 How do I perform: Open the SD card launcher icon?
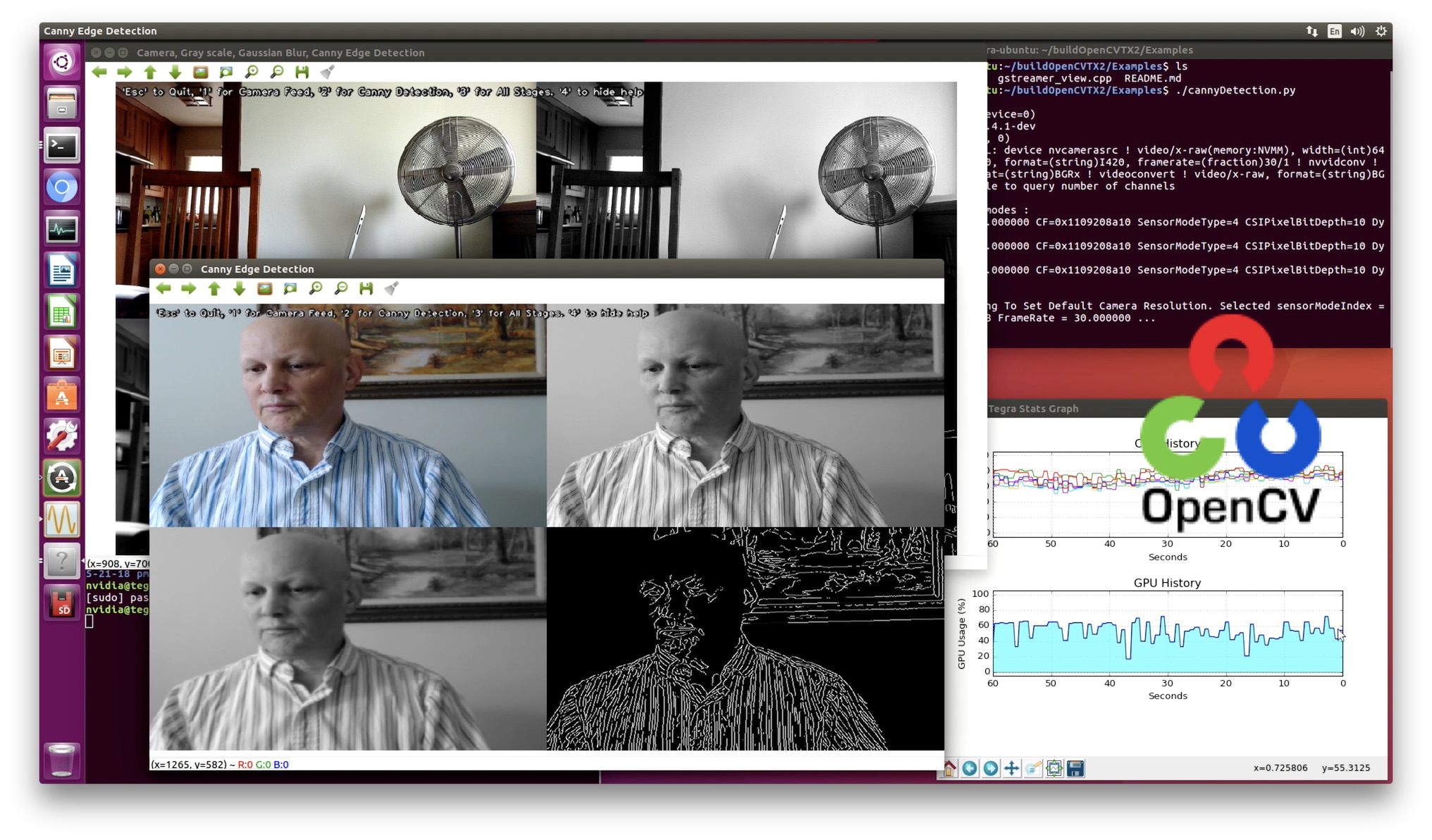62,603
